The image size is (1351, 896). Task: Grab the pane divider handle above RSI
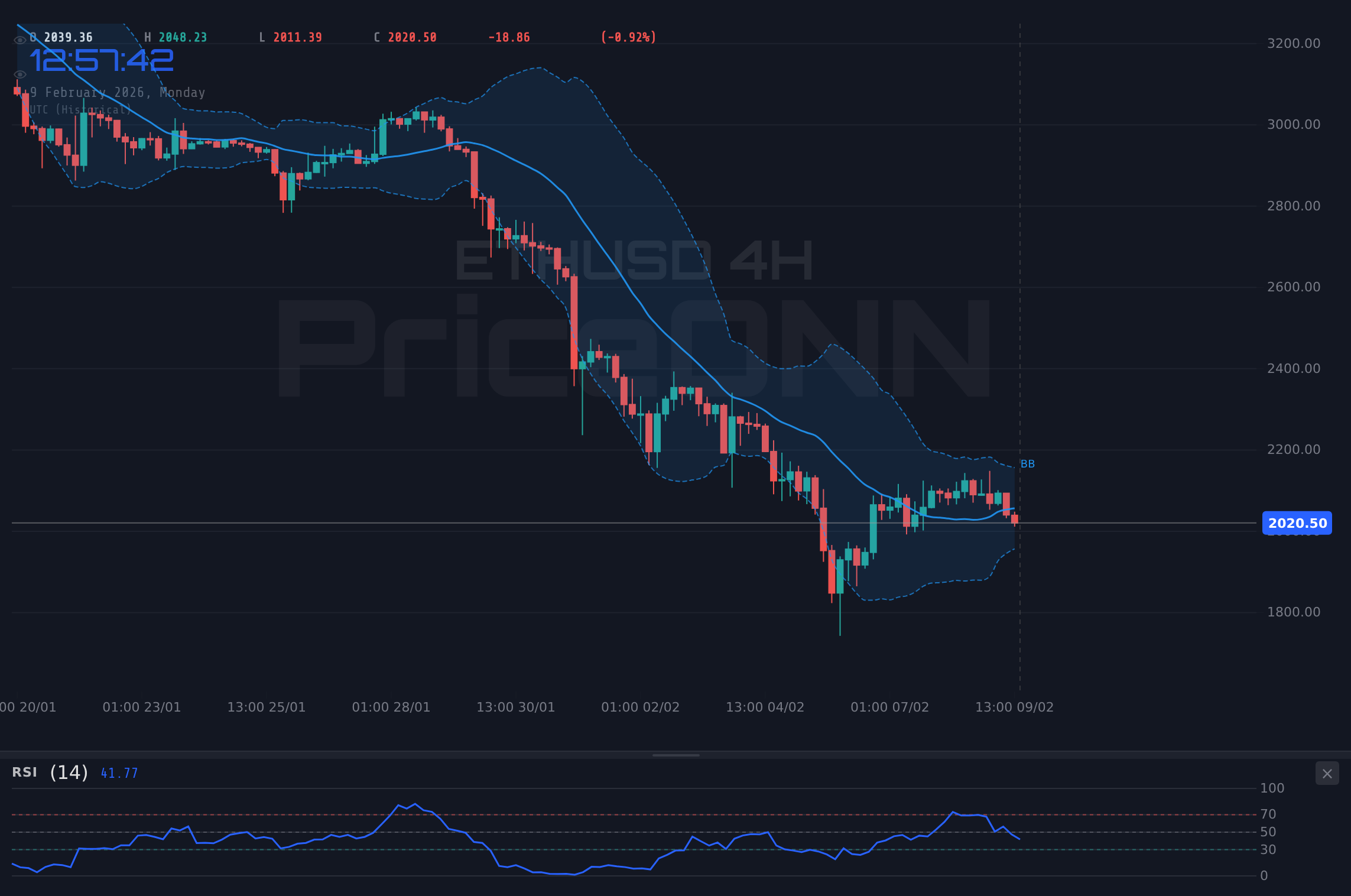point(675,755)
